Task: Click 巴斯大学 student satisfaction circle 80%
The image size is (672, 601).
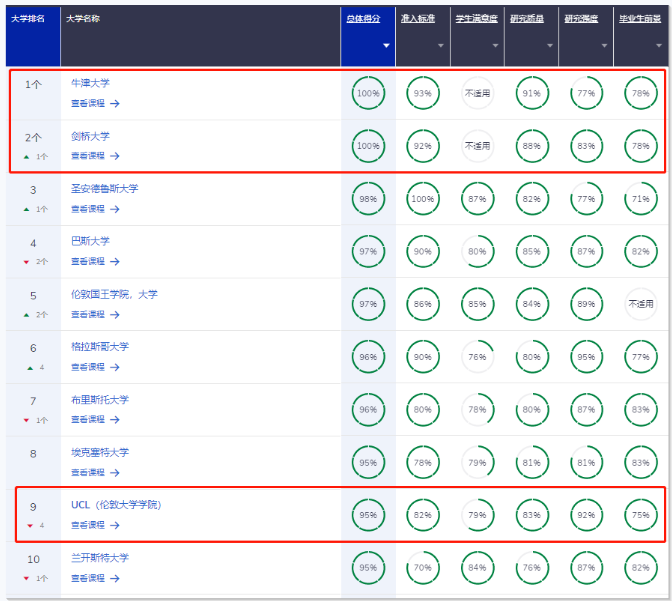Action: pyautogui.click(x=477, y=252)
